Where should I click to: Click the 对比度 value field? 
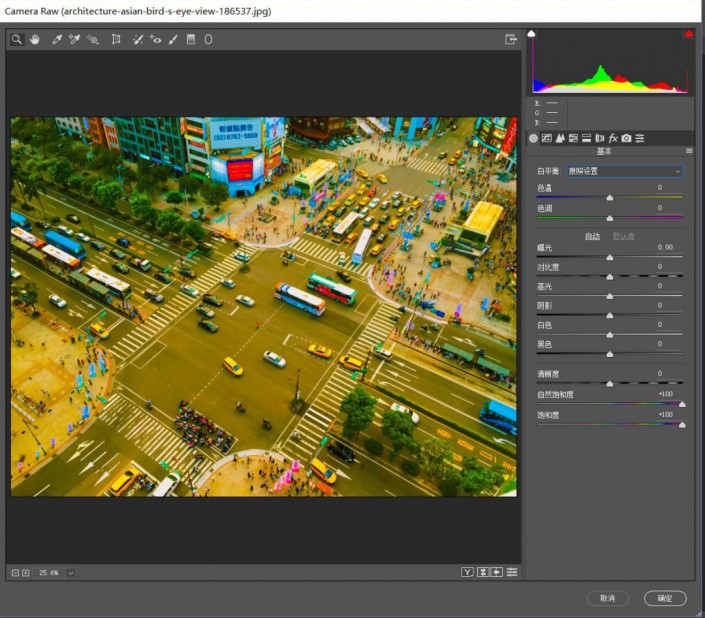[x=660, y=267]
